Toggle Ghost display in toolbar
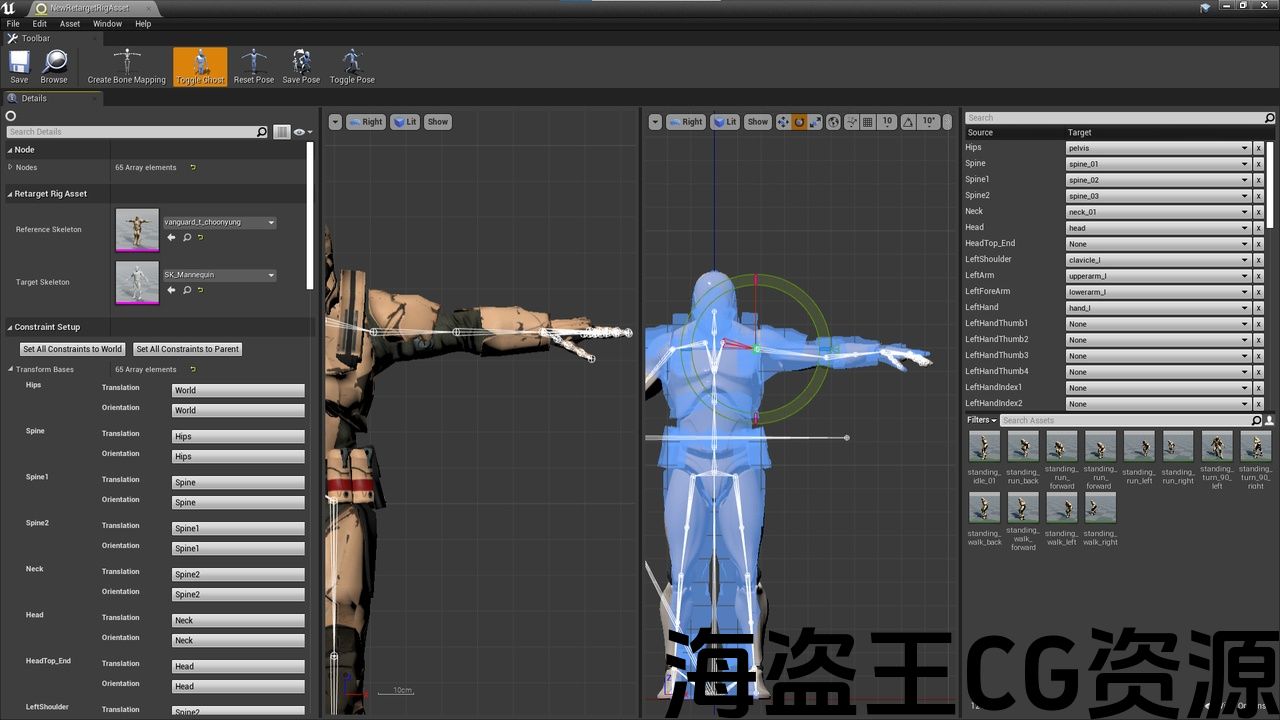Screen dimensions: 1280x720 (x=200, y=65)
